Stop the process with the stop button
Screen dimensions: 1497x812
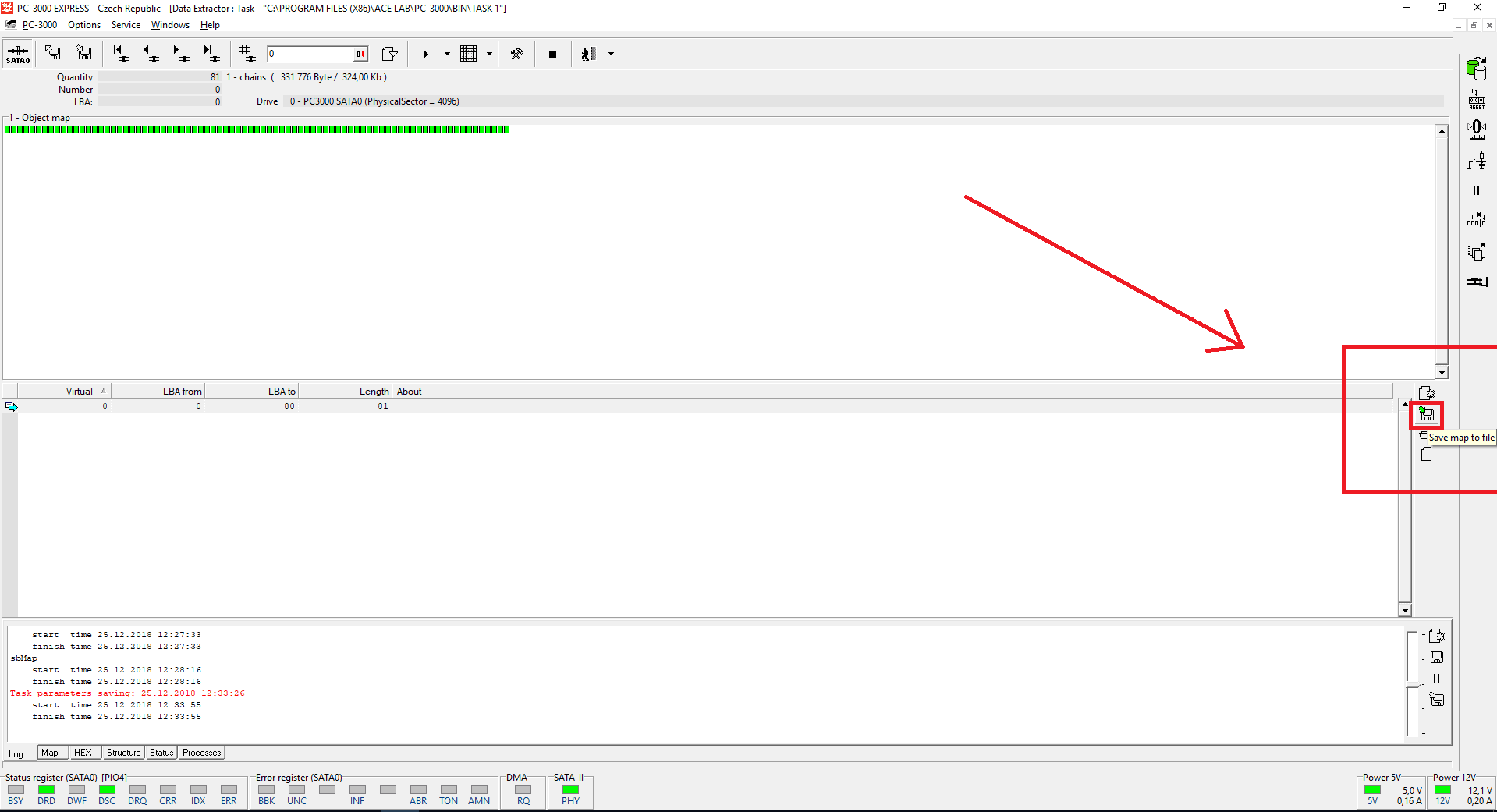(x=552, y=54)
